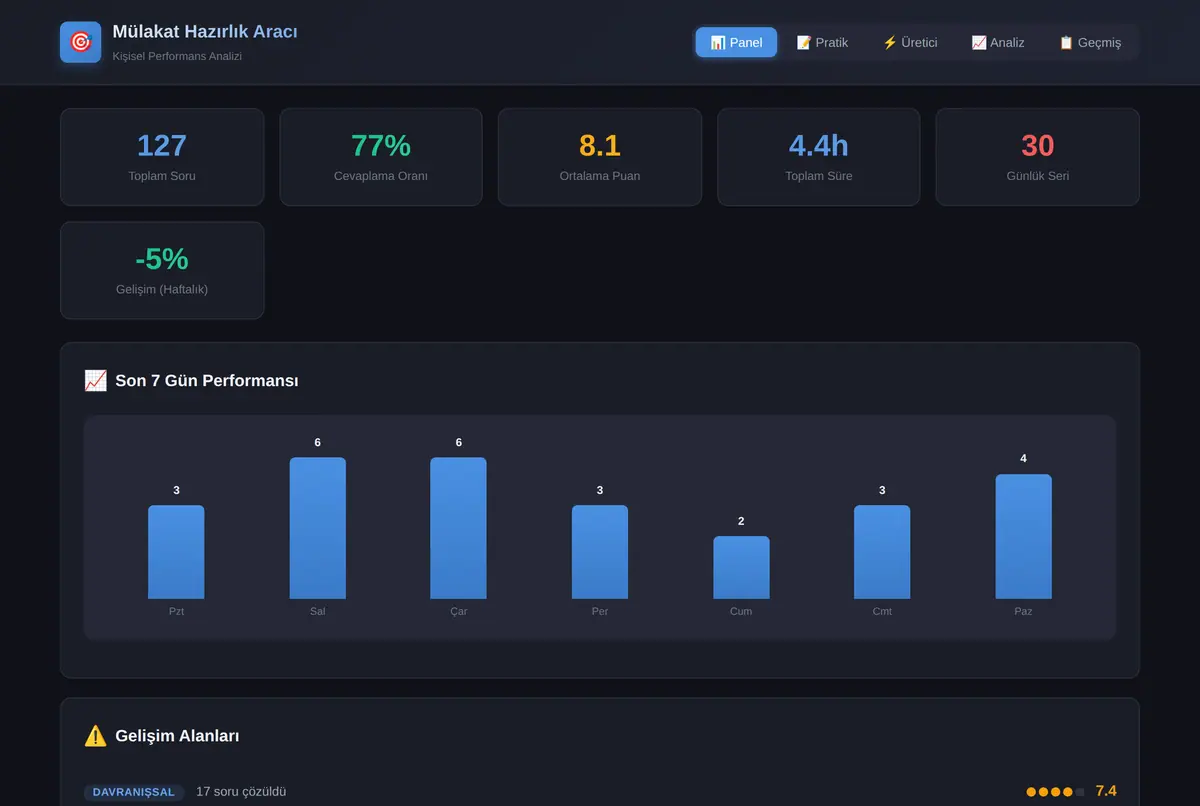
Task: Click the chart icon beside Son 7 Gün Performansı
Action: click(x=96, y=381)
